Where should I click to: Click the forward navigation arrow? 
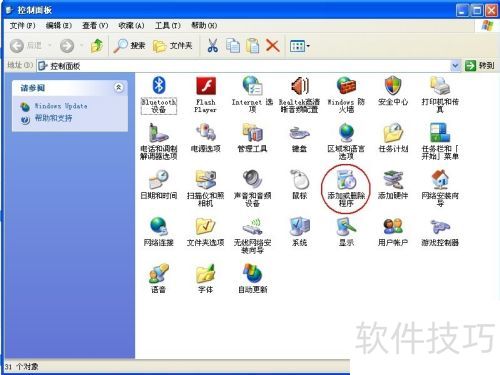[67, 46]
